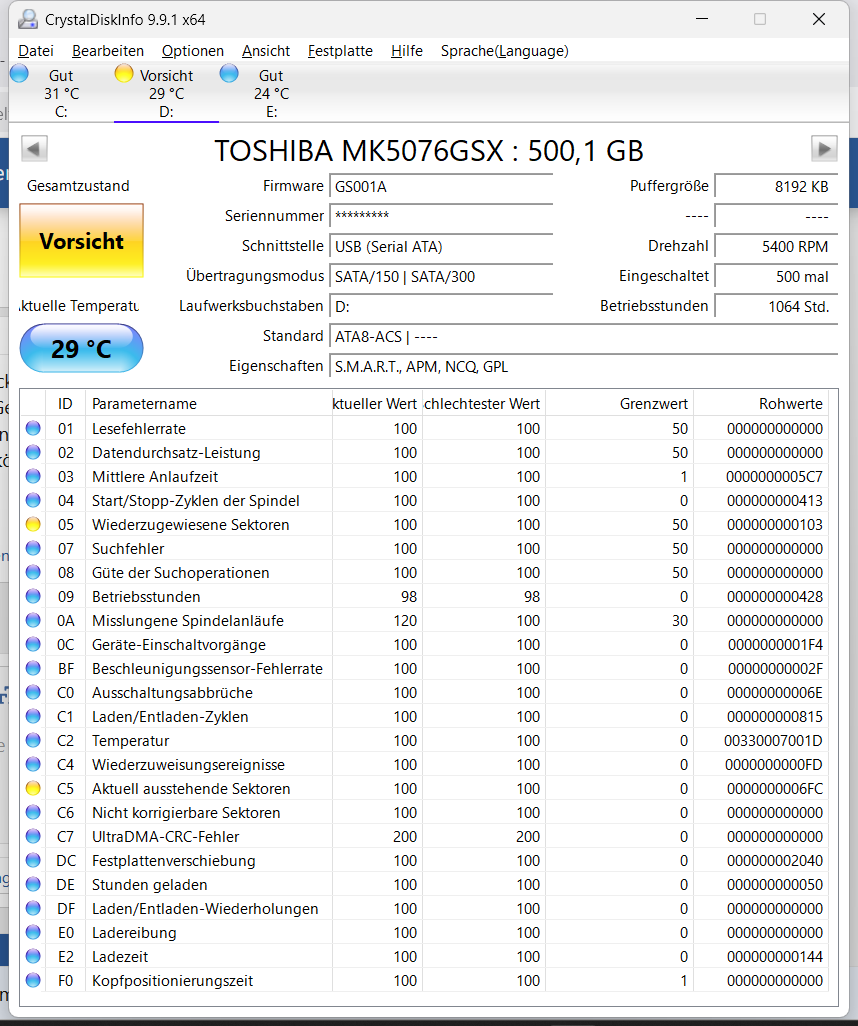Viewport: 858px width, 1026px height.
Task: Click the Grenzwert column header
Action: (x=620, y=404)
